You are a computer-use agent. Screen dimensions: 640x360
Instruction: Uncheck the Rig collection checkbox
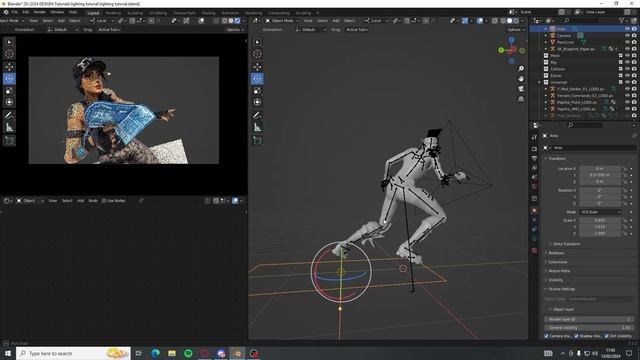(621, 62)
